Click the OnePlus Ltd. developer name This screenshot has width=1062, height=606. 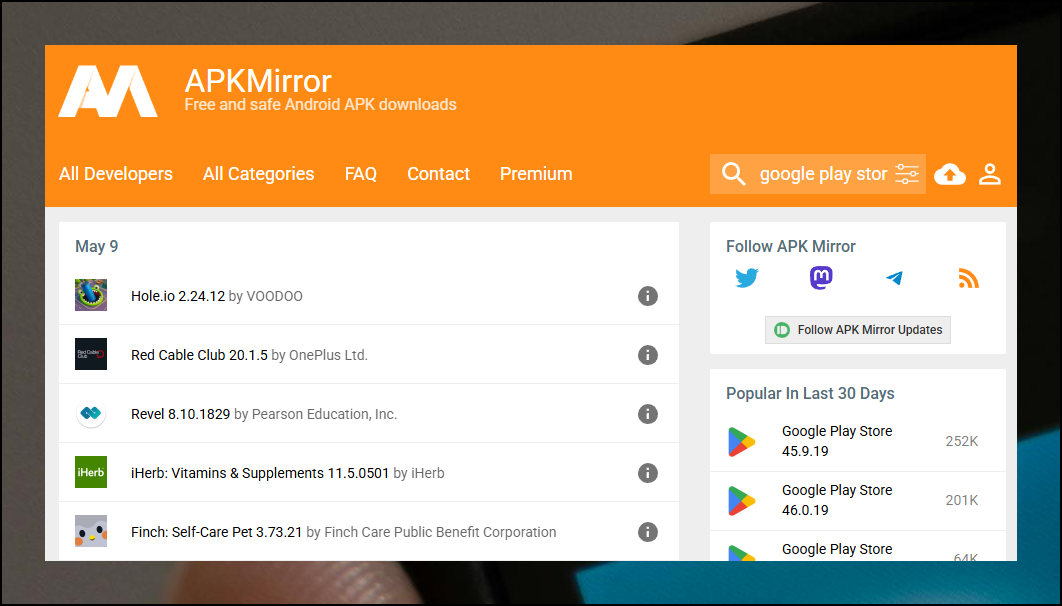[x=328, y=355]
